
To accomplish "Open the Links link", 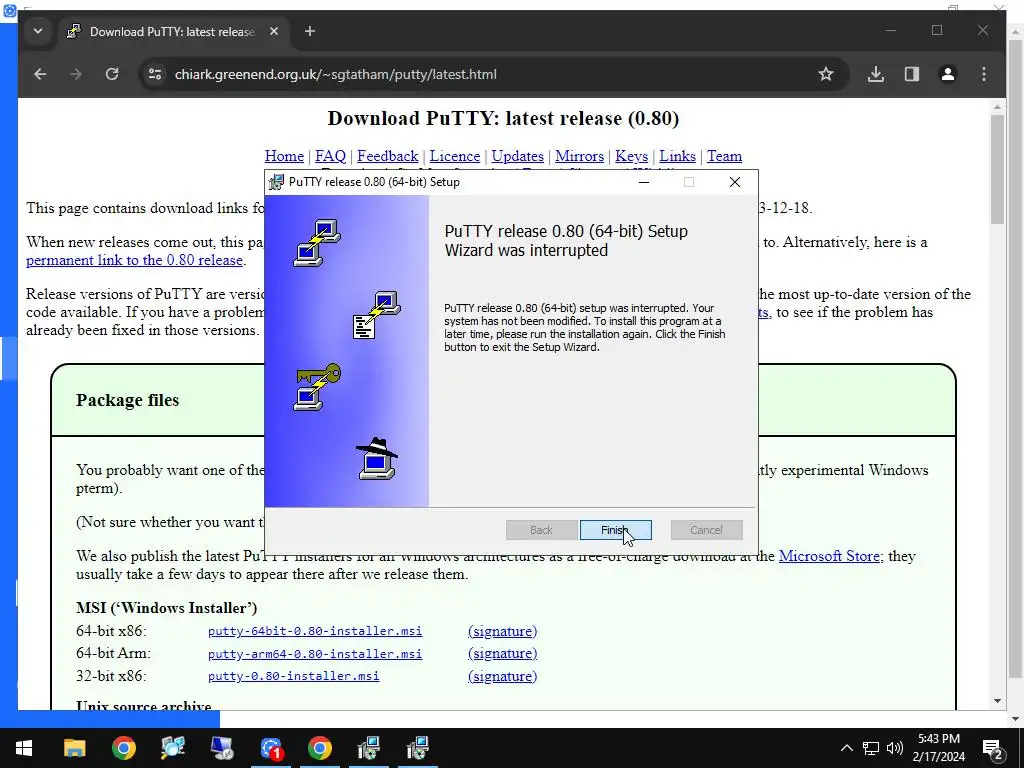I will [x=677, y=156].
